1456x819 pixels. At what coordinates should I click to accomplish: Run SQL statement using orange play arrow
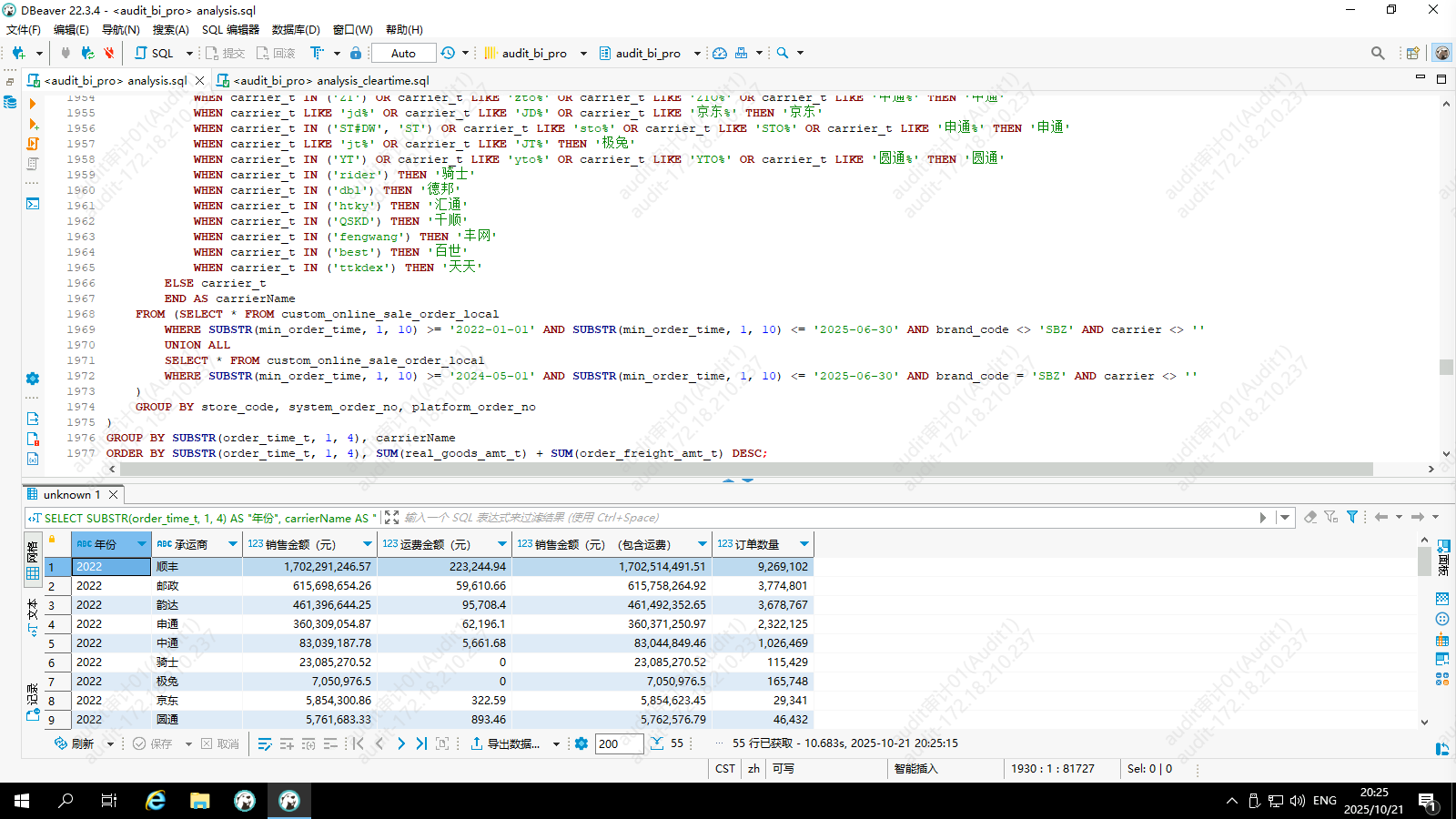coord(33,104)
